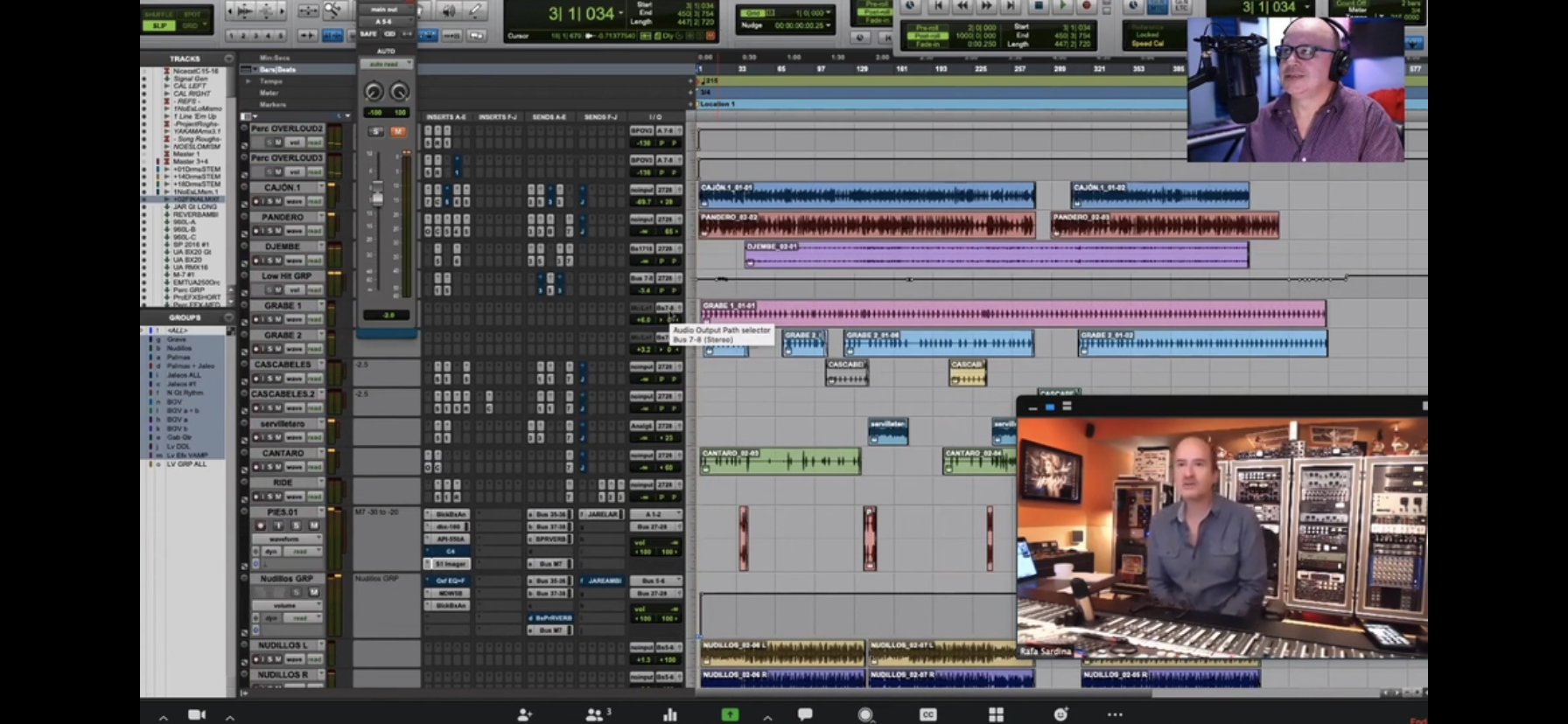Open the dbx-160 insert on PIES.01
Image resolution: width=1568 pixels, height=724 pixels.
point(448,527)
